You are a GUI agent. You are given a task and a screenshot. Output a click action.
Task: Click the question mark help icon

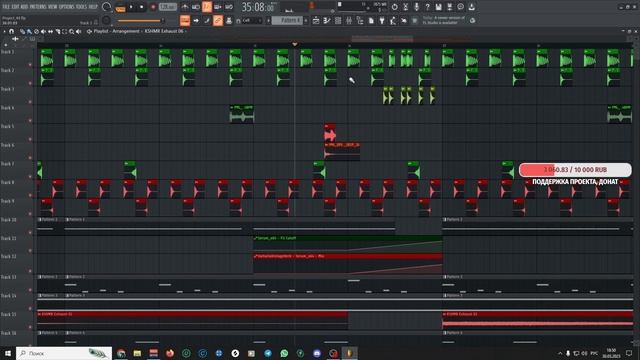[x=427, y=7]
